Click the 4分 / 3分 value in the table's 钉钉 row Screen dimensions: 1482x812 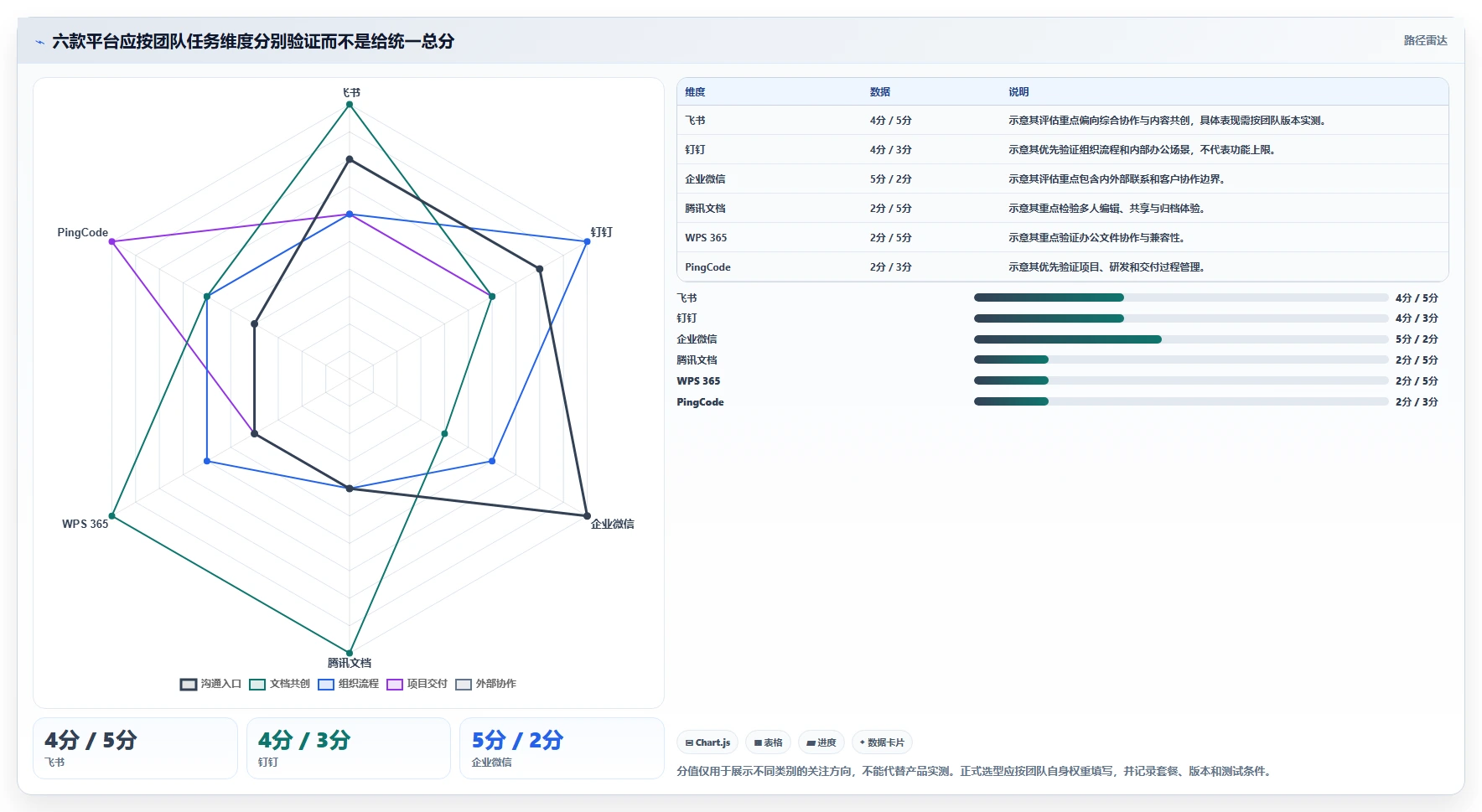pos(890,150)
